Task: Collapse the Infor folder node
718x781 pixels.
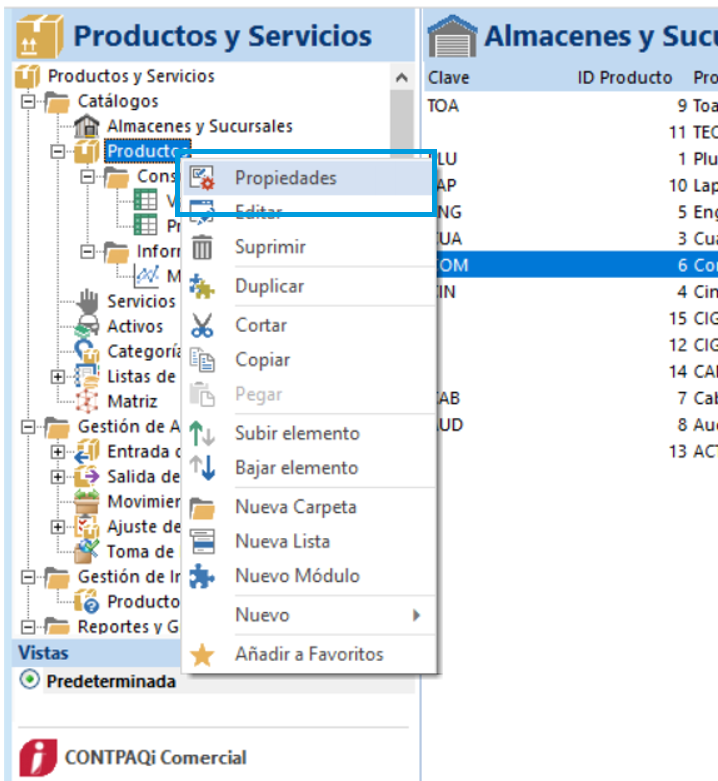Action: point(88,252)
